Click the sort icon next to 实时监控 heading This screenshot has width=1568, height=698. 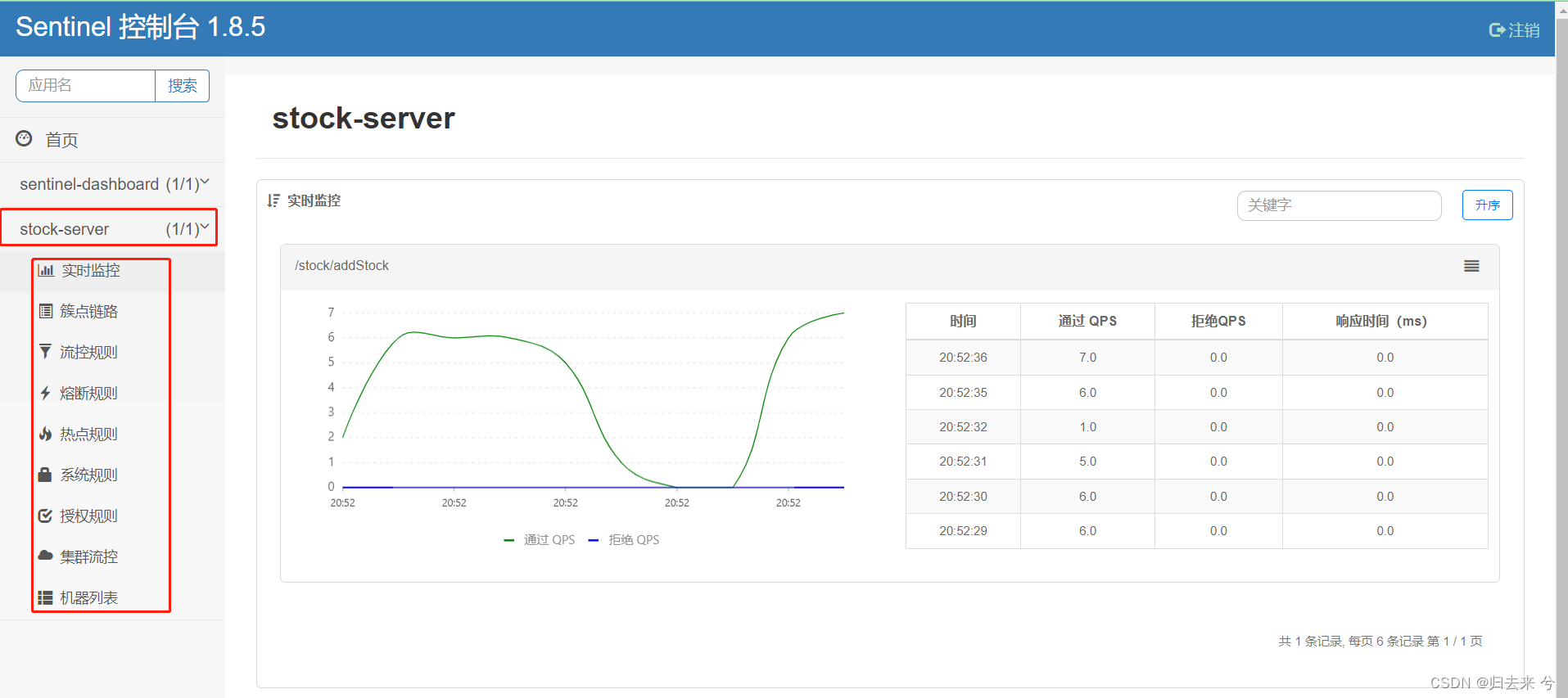pos(273,200)
